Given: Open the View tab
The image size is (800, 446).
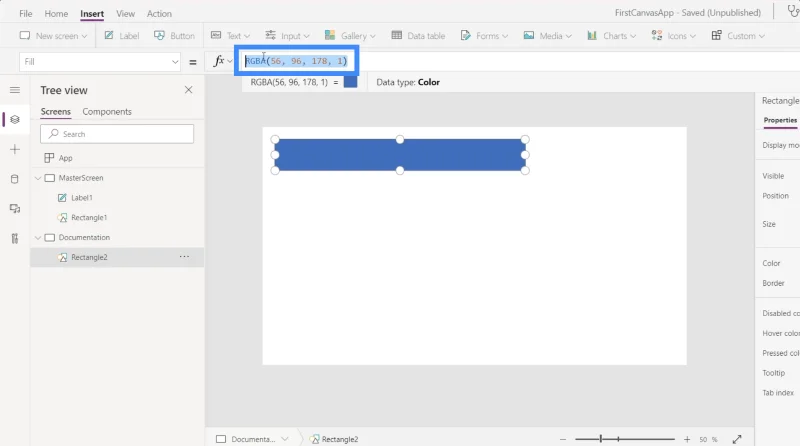Looking at the screenshot, I should coord(125,14).
